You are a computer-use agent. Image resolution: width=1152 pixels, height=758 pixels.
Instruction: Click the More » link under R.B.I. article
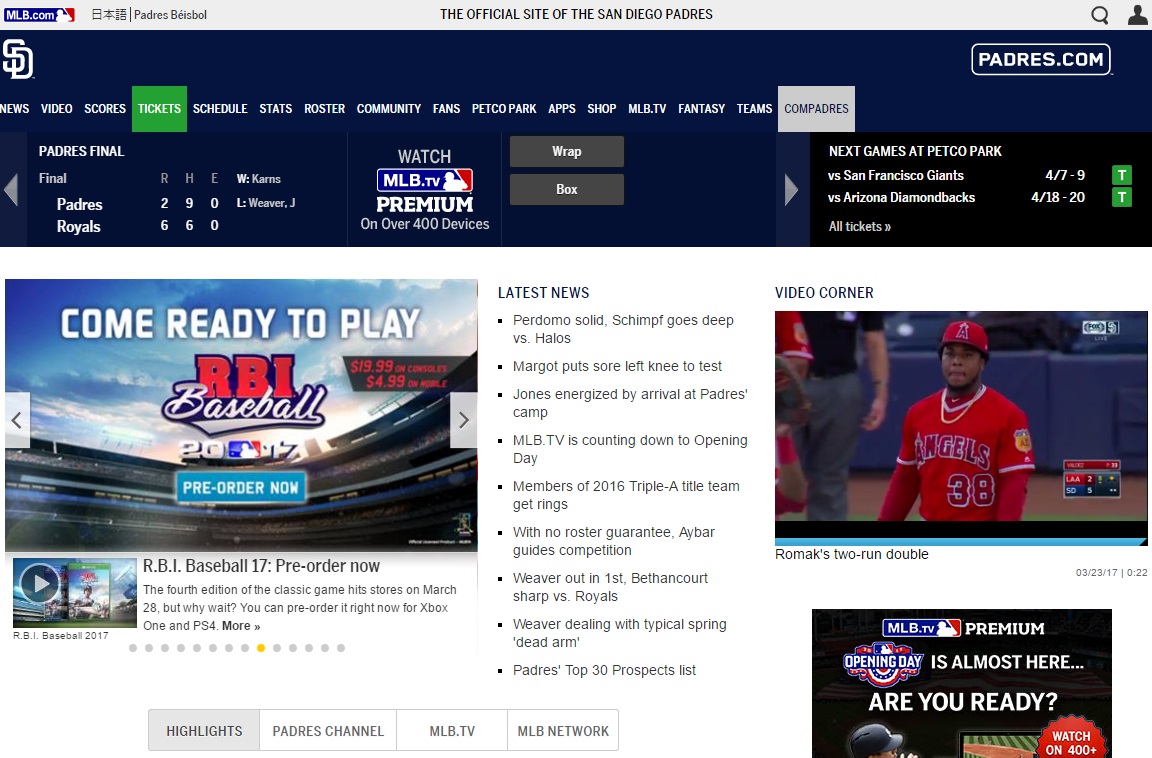click(x=241, y=626)
